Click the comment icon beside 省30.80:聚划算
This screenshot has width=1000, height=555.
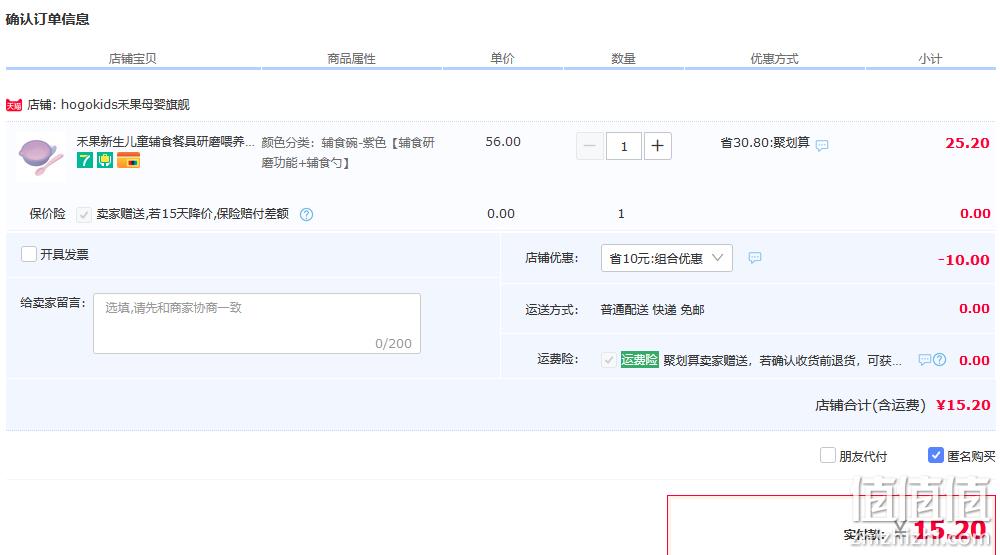[822, 145]
